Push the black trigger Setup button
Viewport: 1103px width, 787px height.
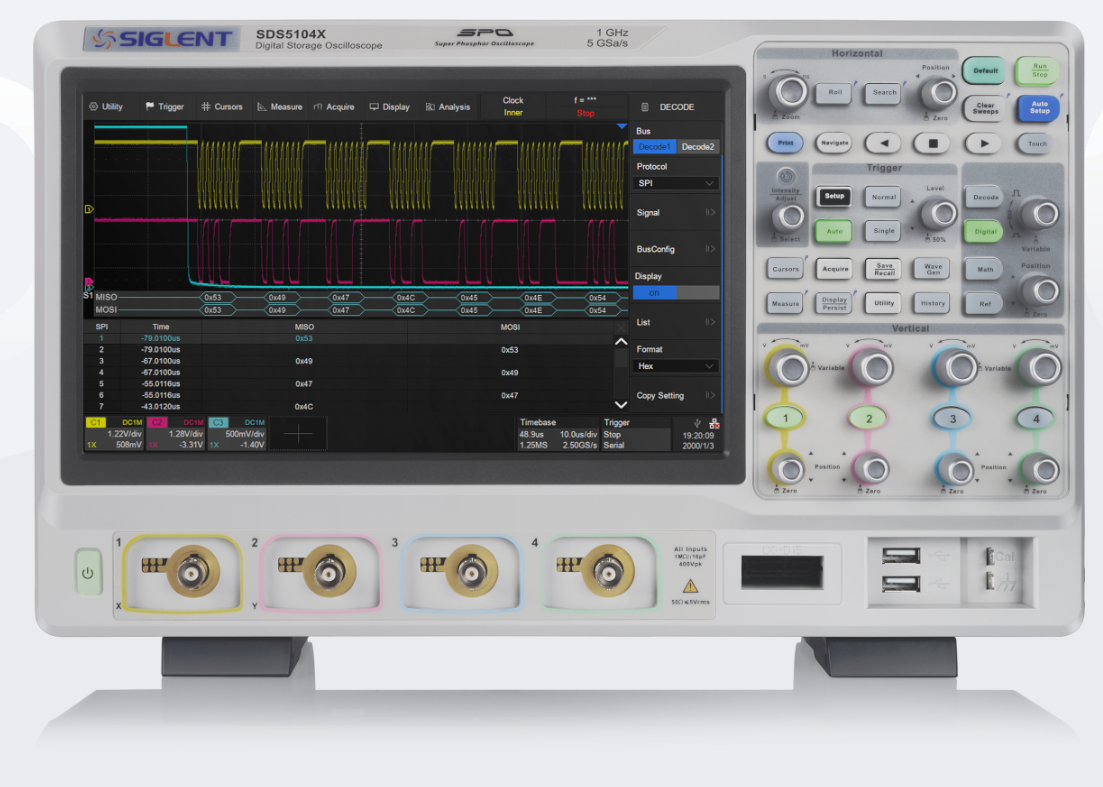click(x=834, y=196)
